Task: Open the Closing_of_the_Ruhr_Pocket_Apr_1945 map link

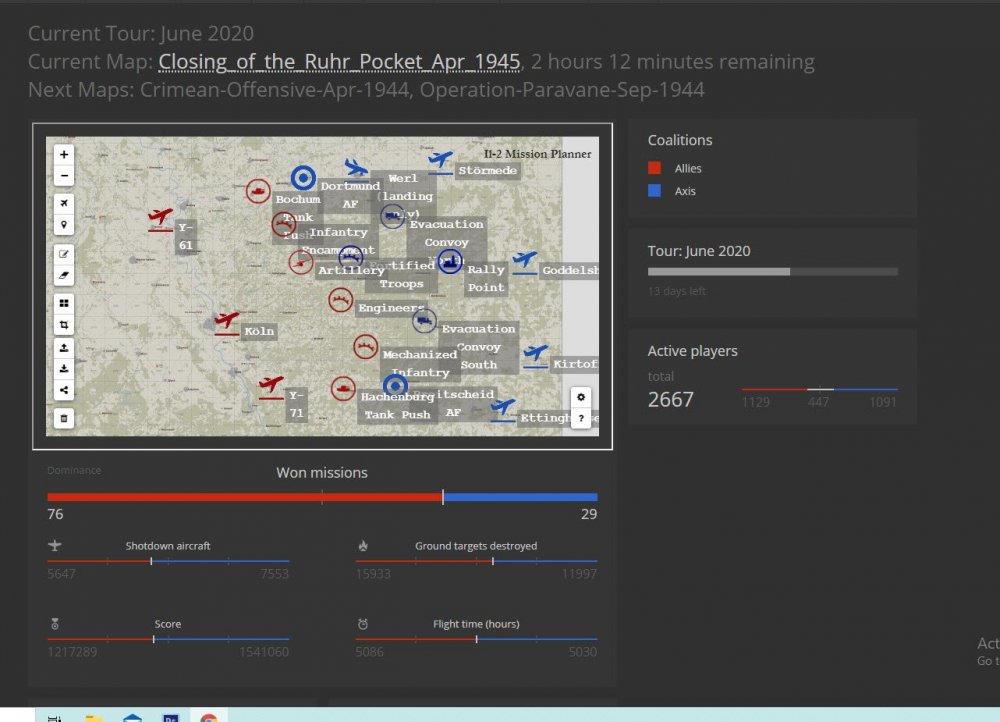Action: [x=339, y=62]
